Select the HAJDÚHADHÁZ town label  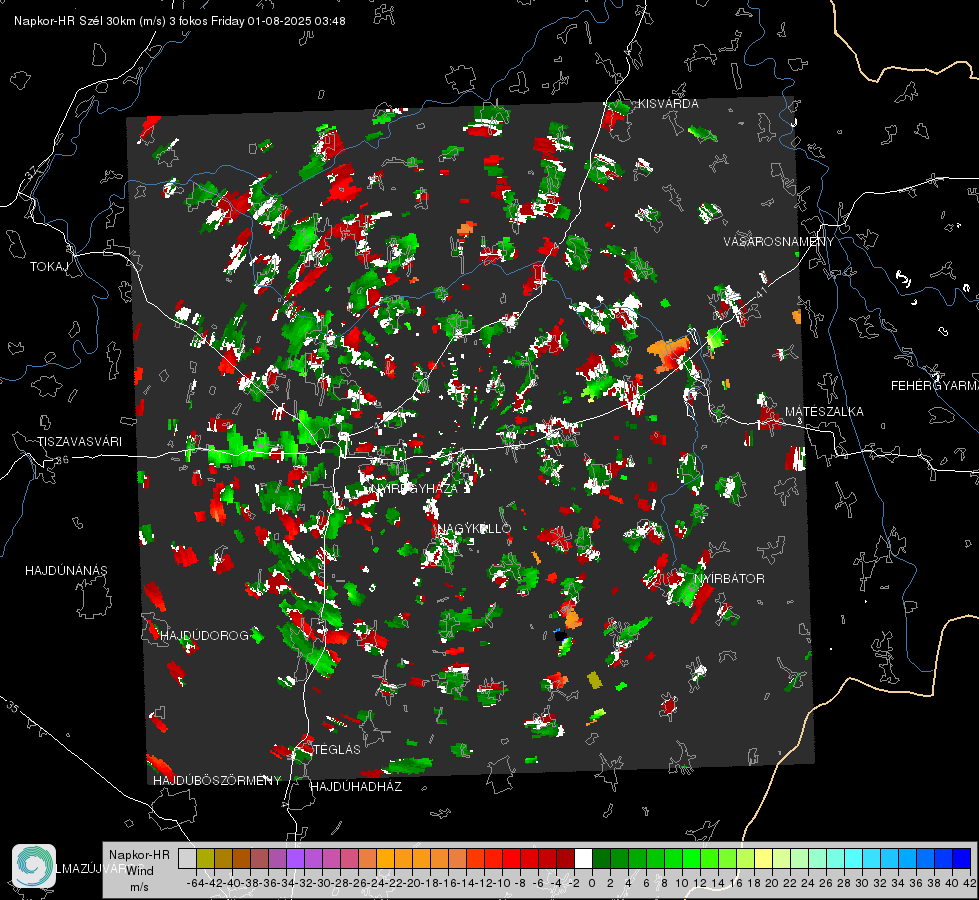pos(356,787)
